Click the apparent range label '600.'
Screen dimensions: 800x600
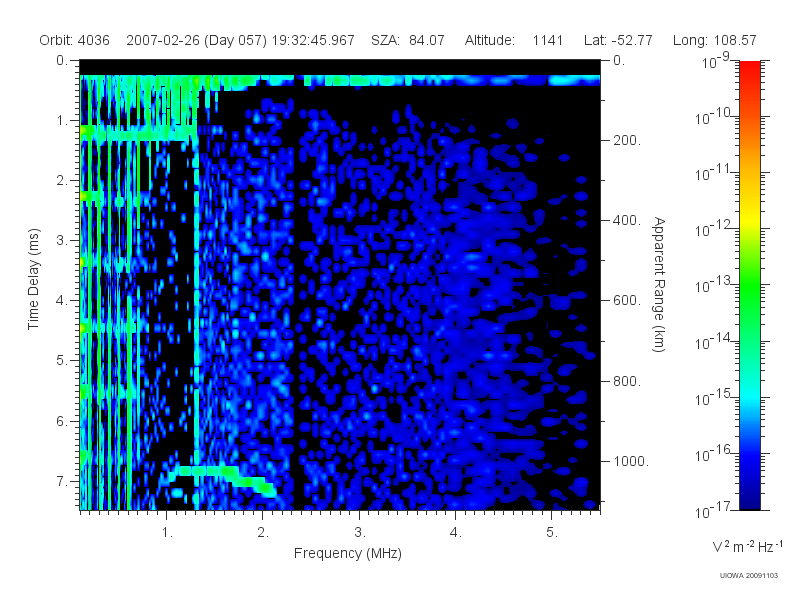pos(627,301)
